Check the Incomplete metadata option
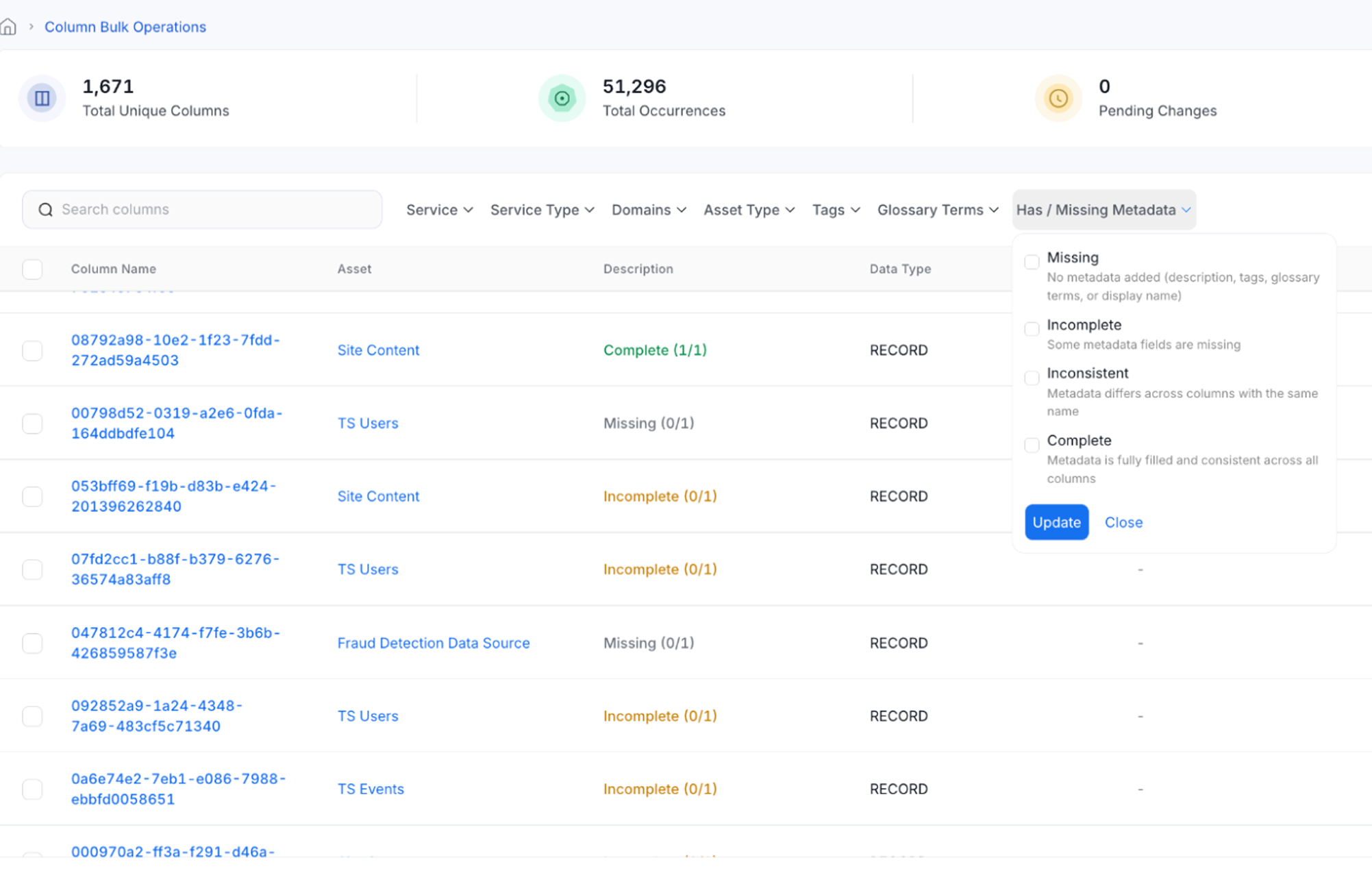The width and height of the screenshot is (1372, 871). (1032, 329)
